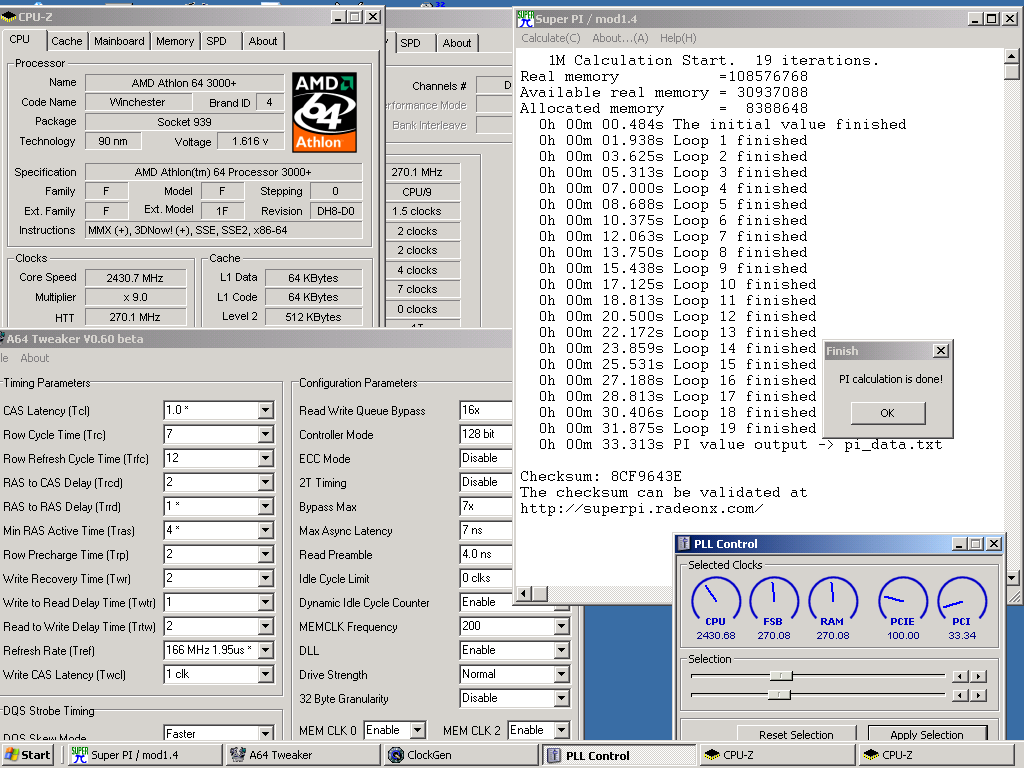Open the MEMCLK Frequency dropdown
The image size is (1024, 768).
tap(561, 626)
